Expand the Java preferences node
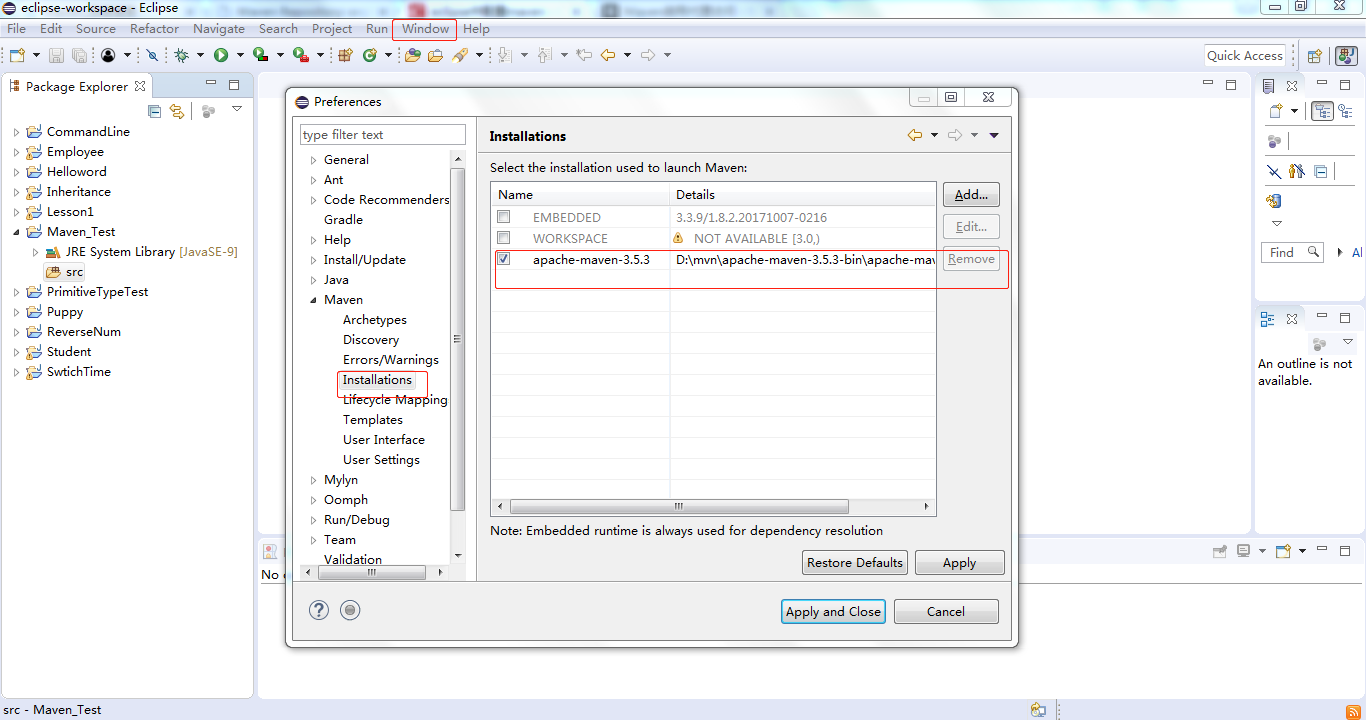 (x=313, y=280)
